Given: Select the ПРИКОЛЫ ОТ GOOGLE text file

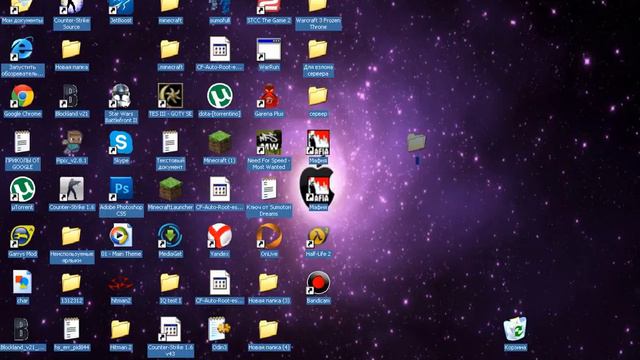Looking at the screenshot, I should 22,142.
